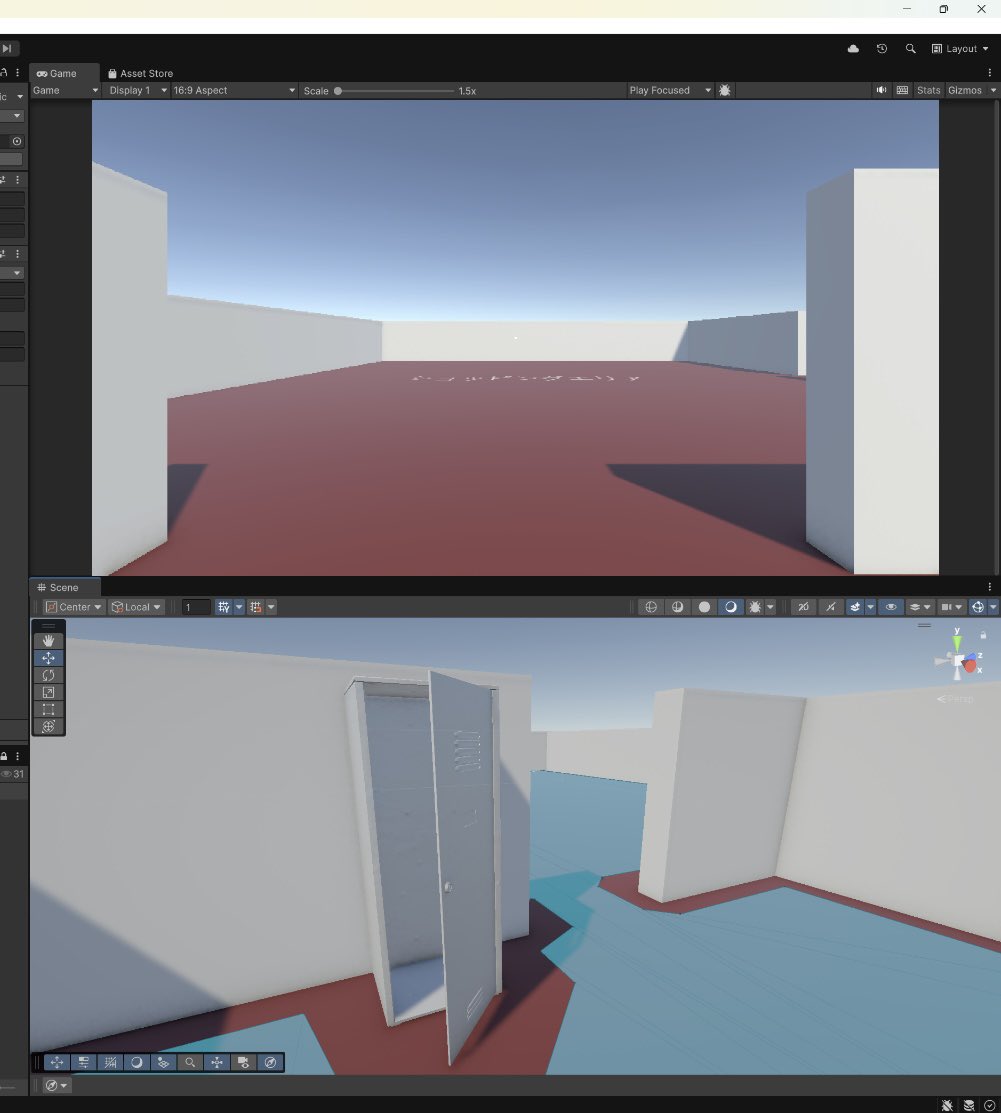The image size is (1001, 1113).
Task: Click the Scene orientation gizmo
Action: click(x=958, y=660)
